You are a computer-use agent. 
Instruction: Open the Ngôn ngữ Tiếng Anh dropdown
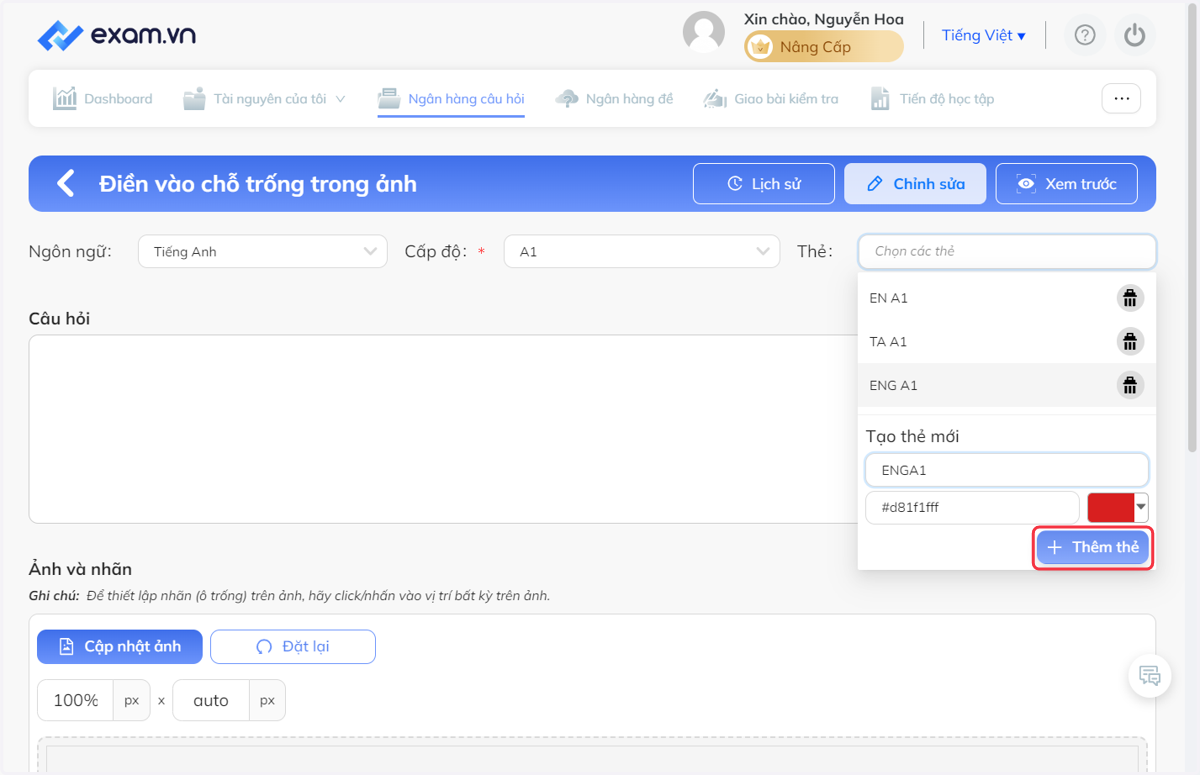[x=262, y=251]
